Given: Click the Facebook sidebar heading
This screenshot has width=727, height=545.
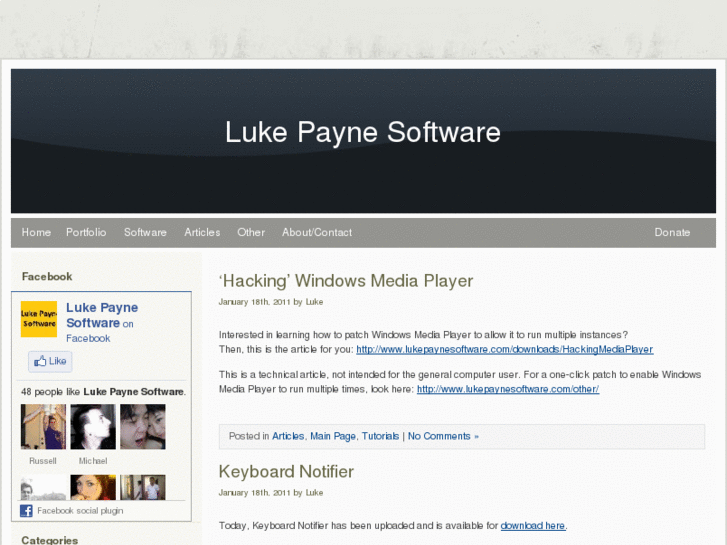Looking at the screenshot, I should coord(47,277).
